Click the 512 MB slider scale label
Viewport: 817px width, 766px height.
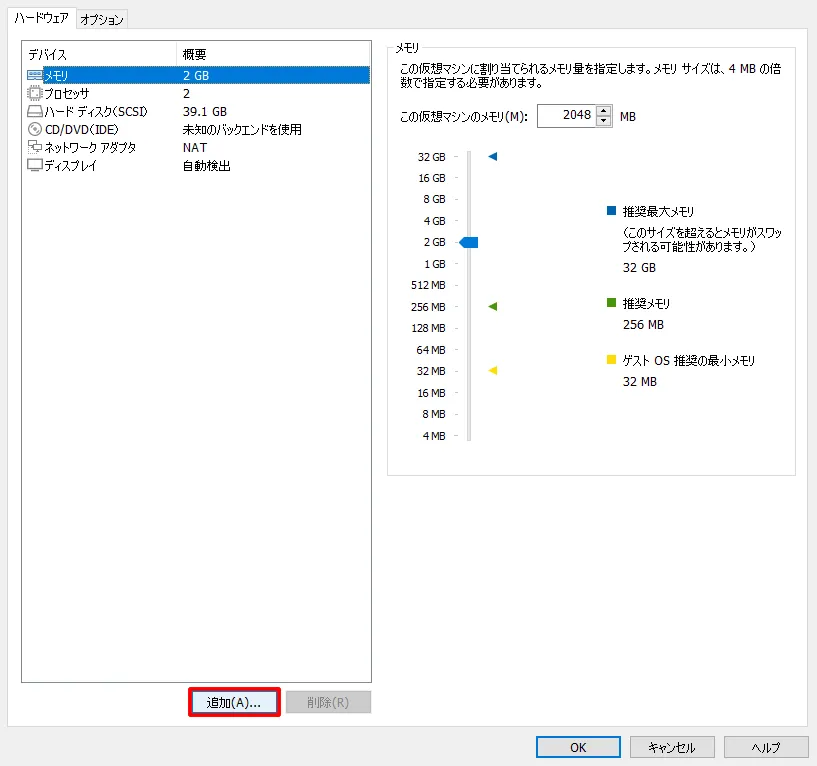428,285
